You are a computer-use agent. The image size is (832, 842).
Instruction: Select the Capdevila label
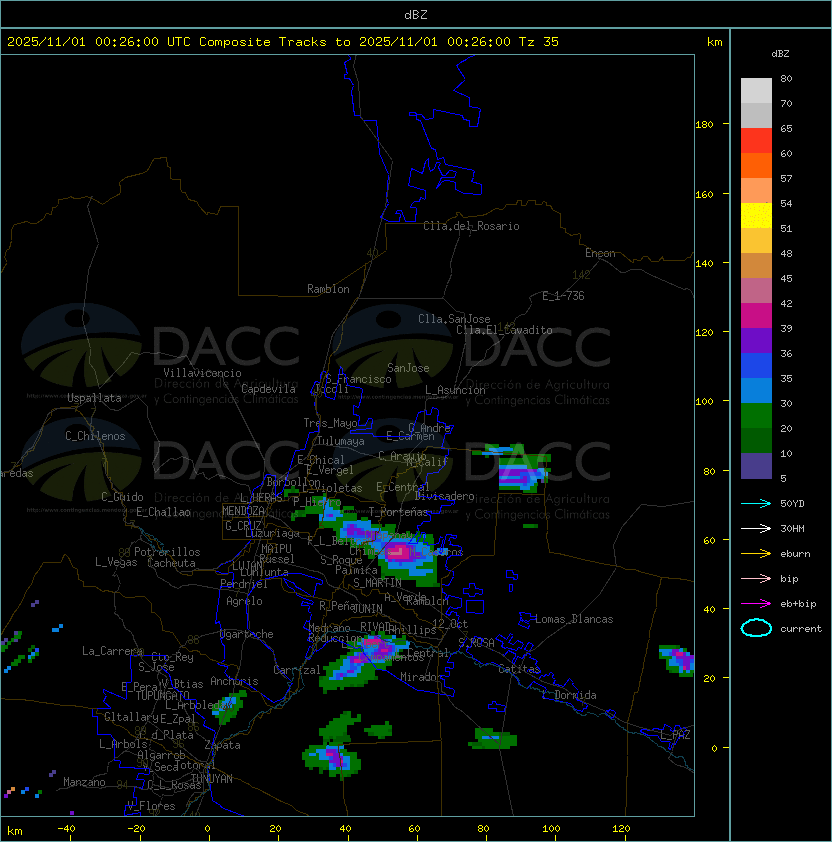click(x=268, y=389)
